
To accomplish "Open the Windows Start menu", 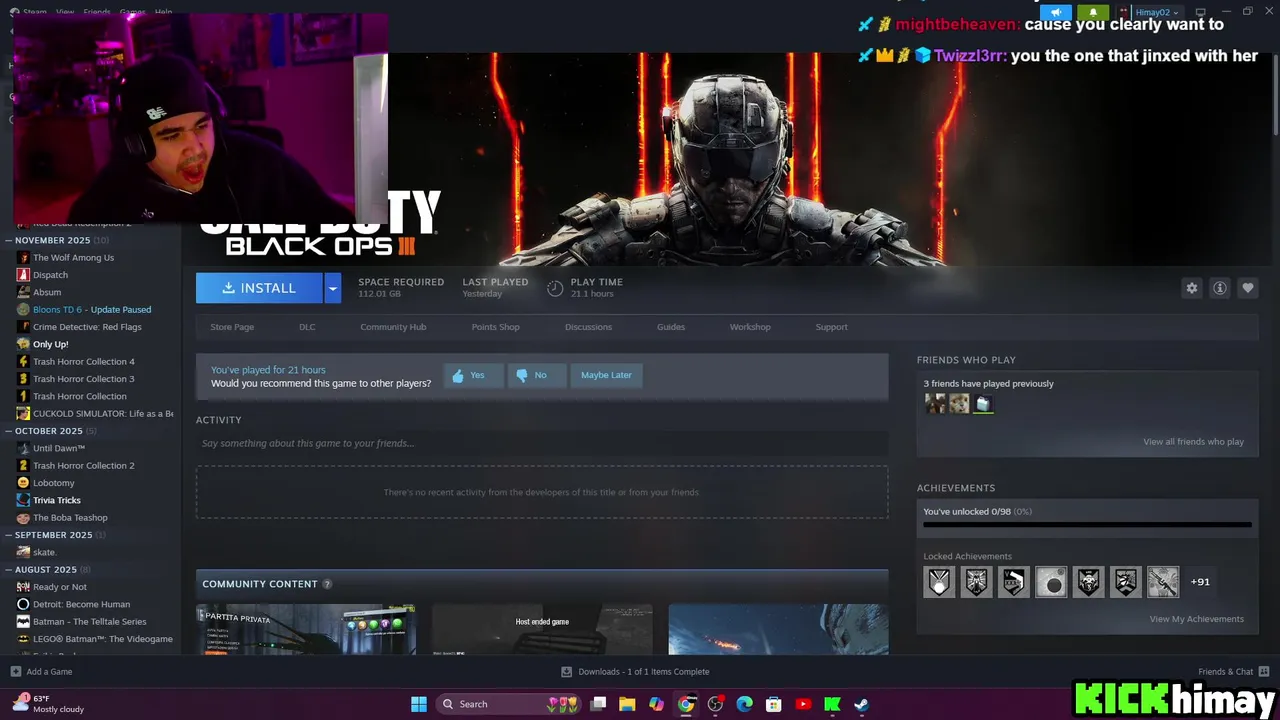I will (419, 704).
